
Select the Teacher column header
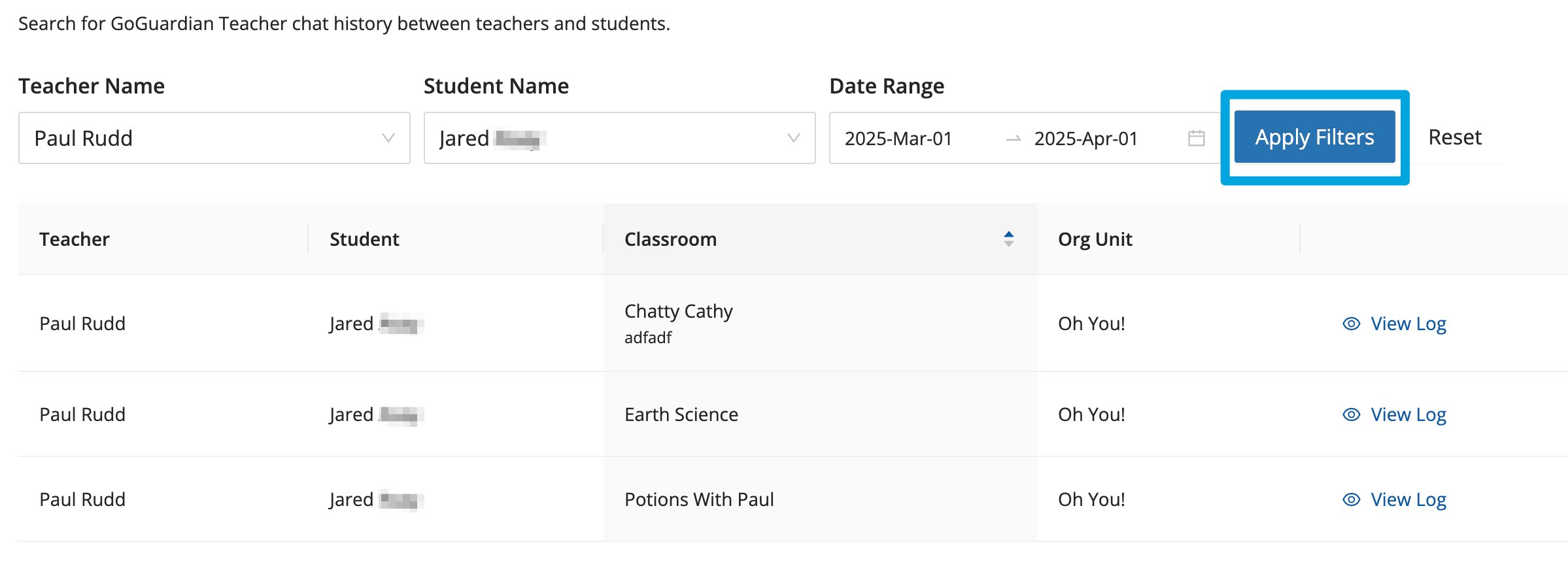[x=74, y=239]
